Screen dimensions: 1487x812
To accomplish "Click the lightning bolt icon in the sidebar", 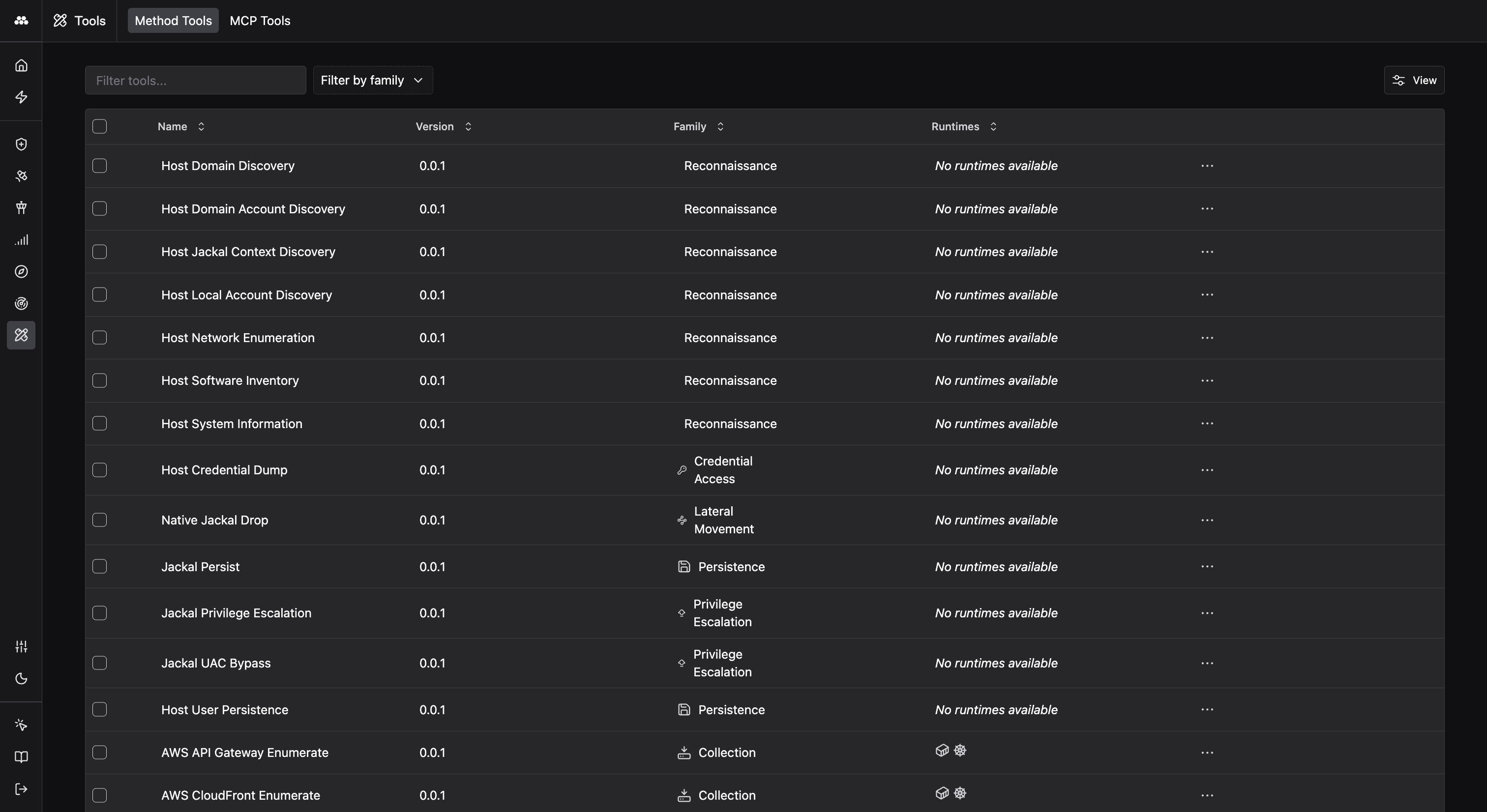I will (21, 97).
